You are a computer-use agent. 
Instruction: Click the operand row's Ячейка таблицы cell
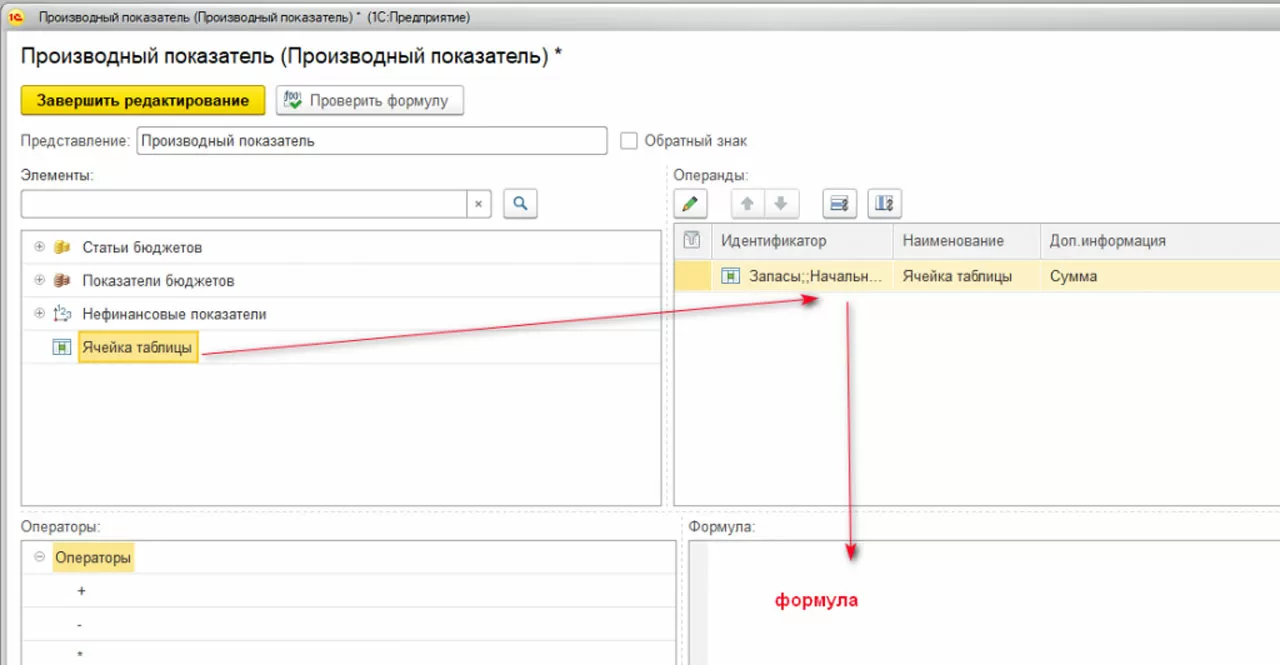pyautogui.click(x=966, y=276)
